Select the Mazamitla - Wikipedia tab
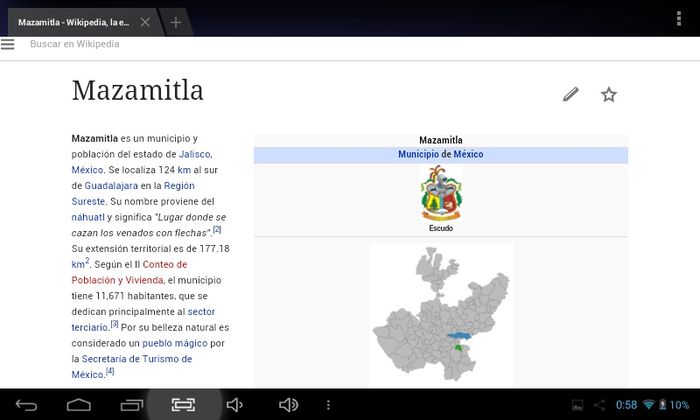 coord(74,22)
